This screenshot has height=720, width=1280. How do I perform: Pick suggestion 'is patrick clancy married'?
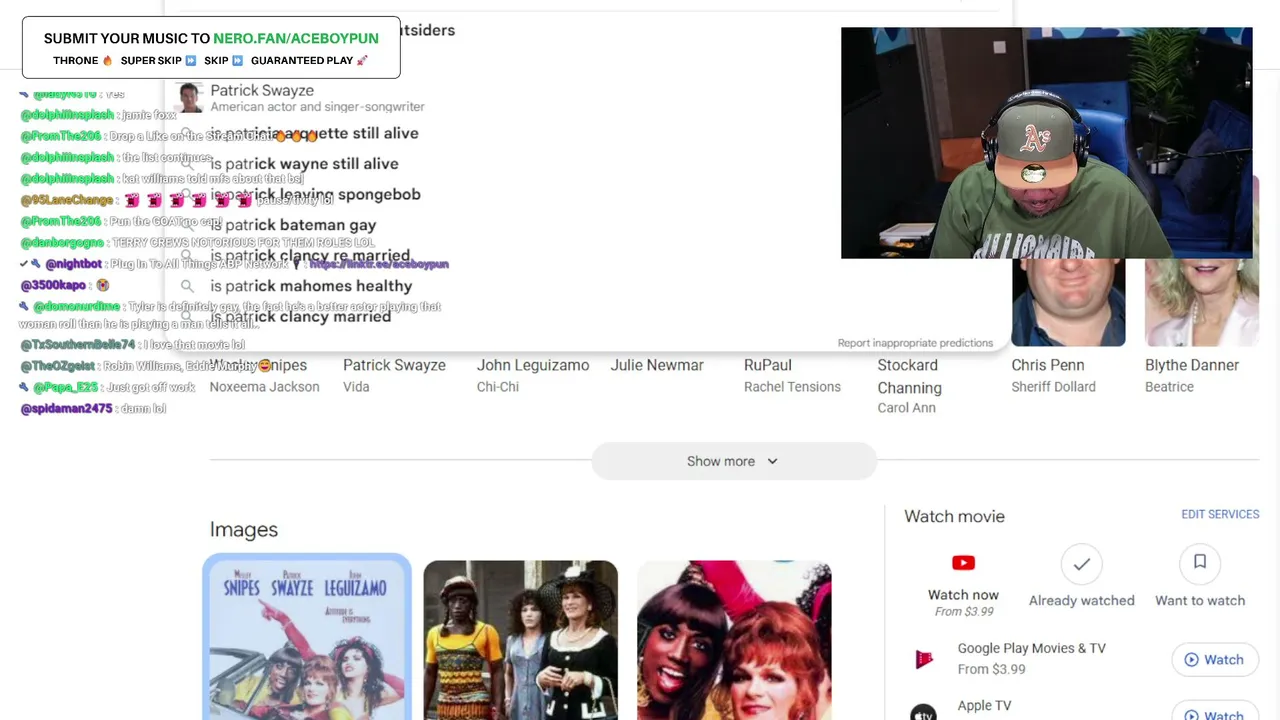pos(300,316)
